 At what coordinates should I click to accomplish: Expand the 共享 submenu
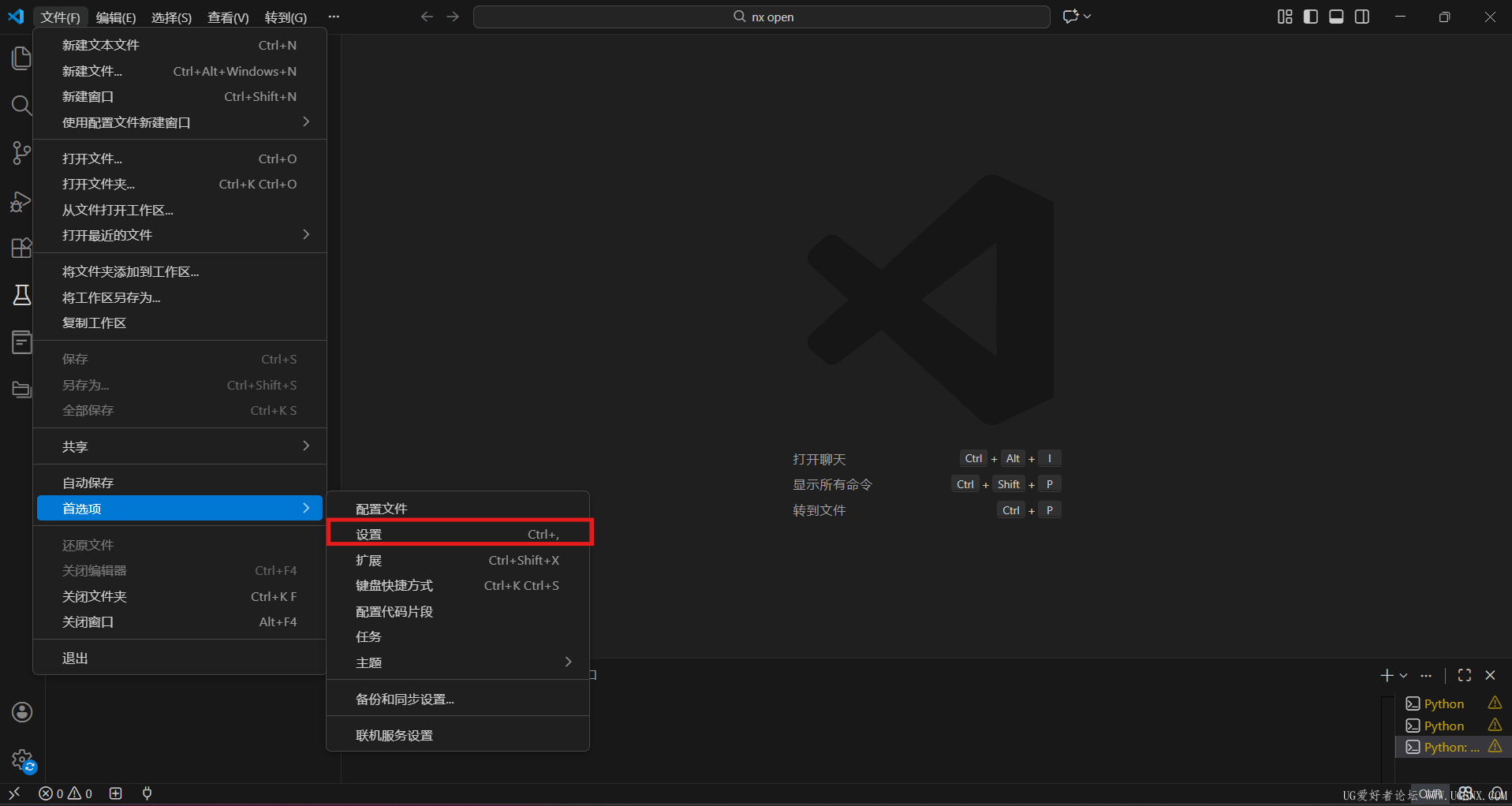[180, 447]
